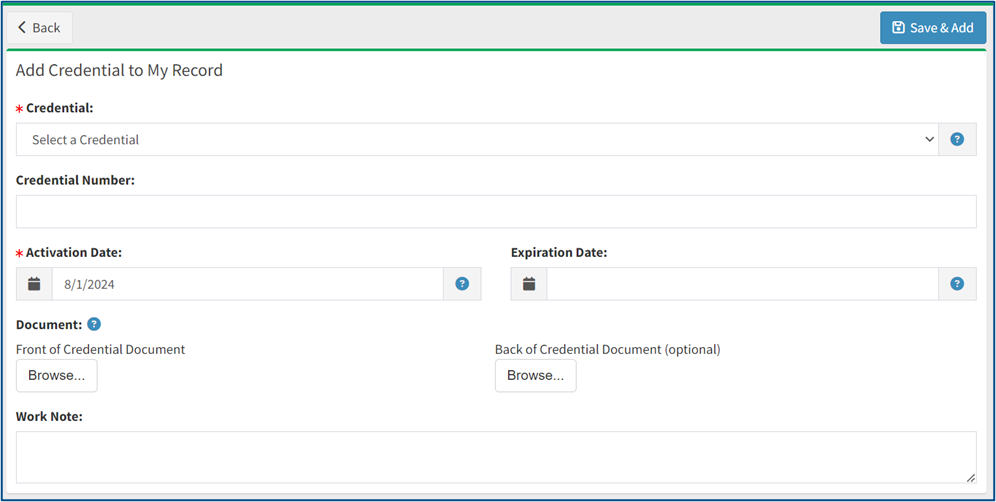
Task: Click the Back button
Action: [x=39, y=28]
